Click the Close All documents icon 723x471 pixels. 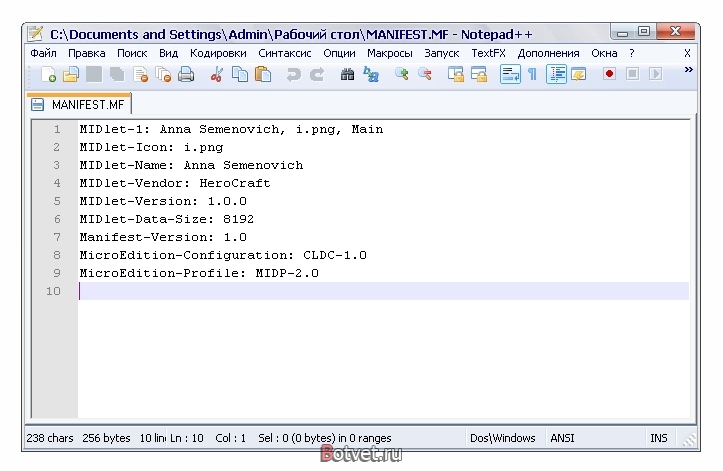coord(163,74)
